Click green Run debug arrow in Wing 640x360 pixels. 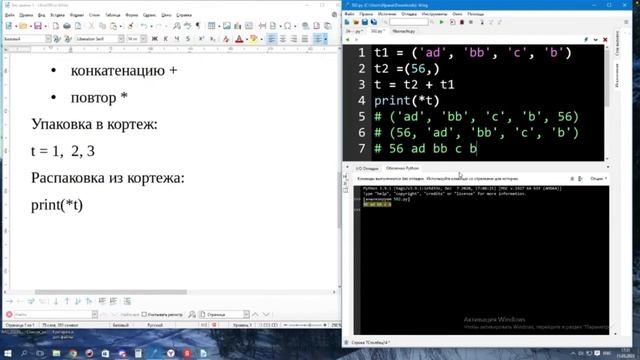(441, 22)
